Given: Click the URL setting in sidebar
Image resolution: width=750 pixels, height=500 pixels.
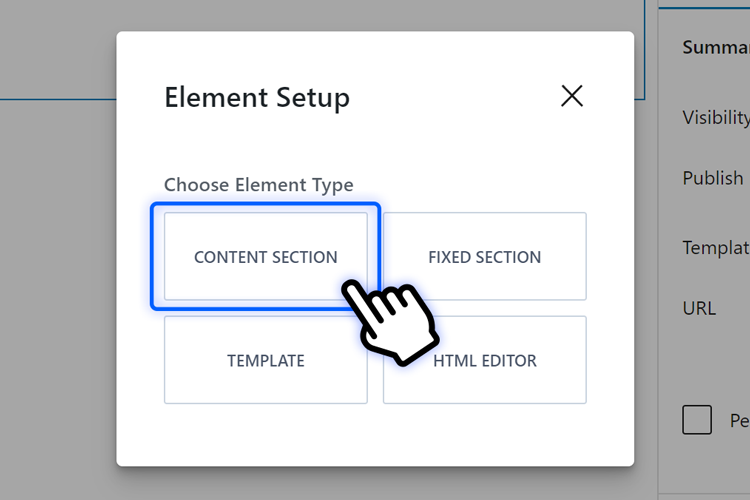Looking at the screenshot, I should [x=699, y=308].
